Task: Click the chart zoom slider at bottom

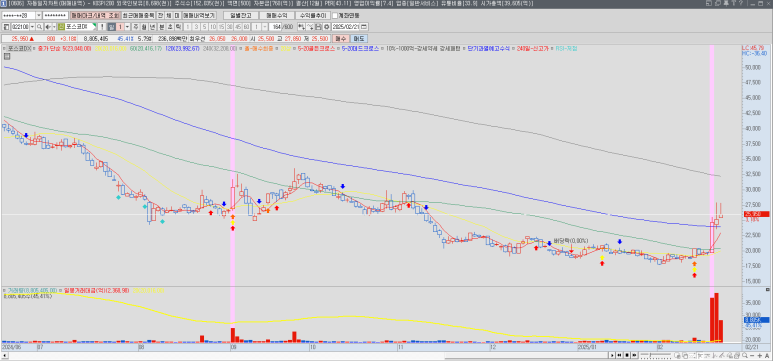Action: click(x=656, y=355)
